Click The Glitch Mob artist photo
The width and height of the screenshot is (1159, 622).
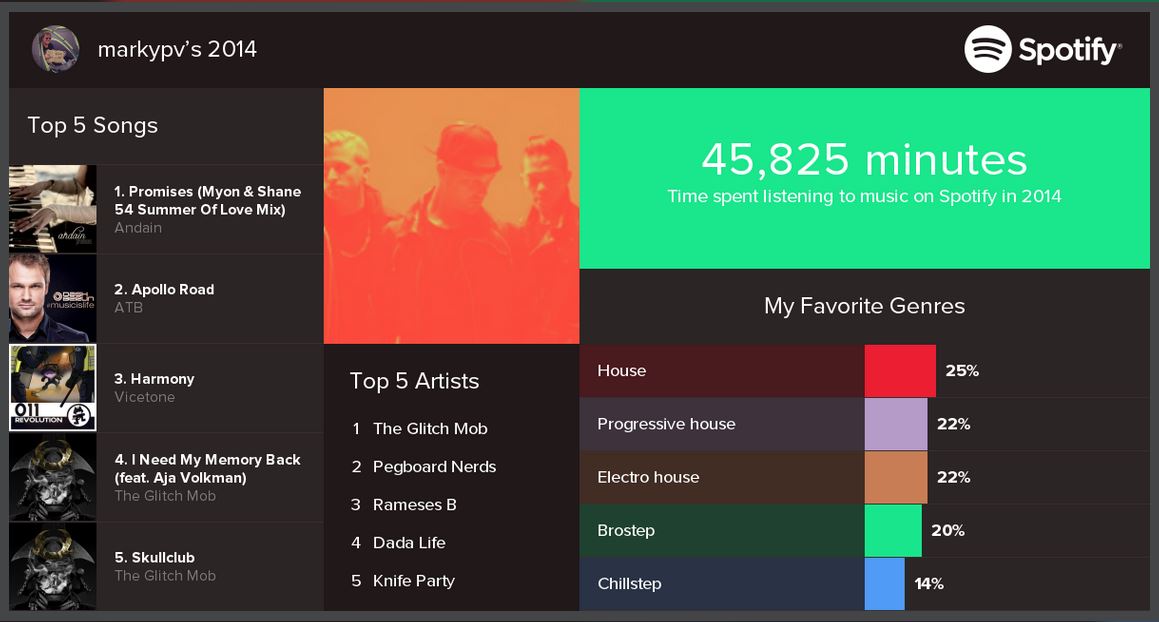451,216
